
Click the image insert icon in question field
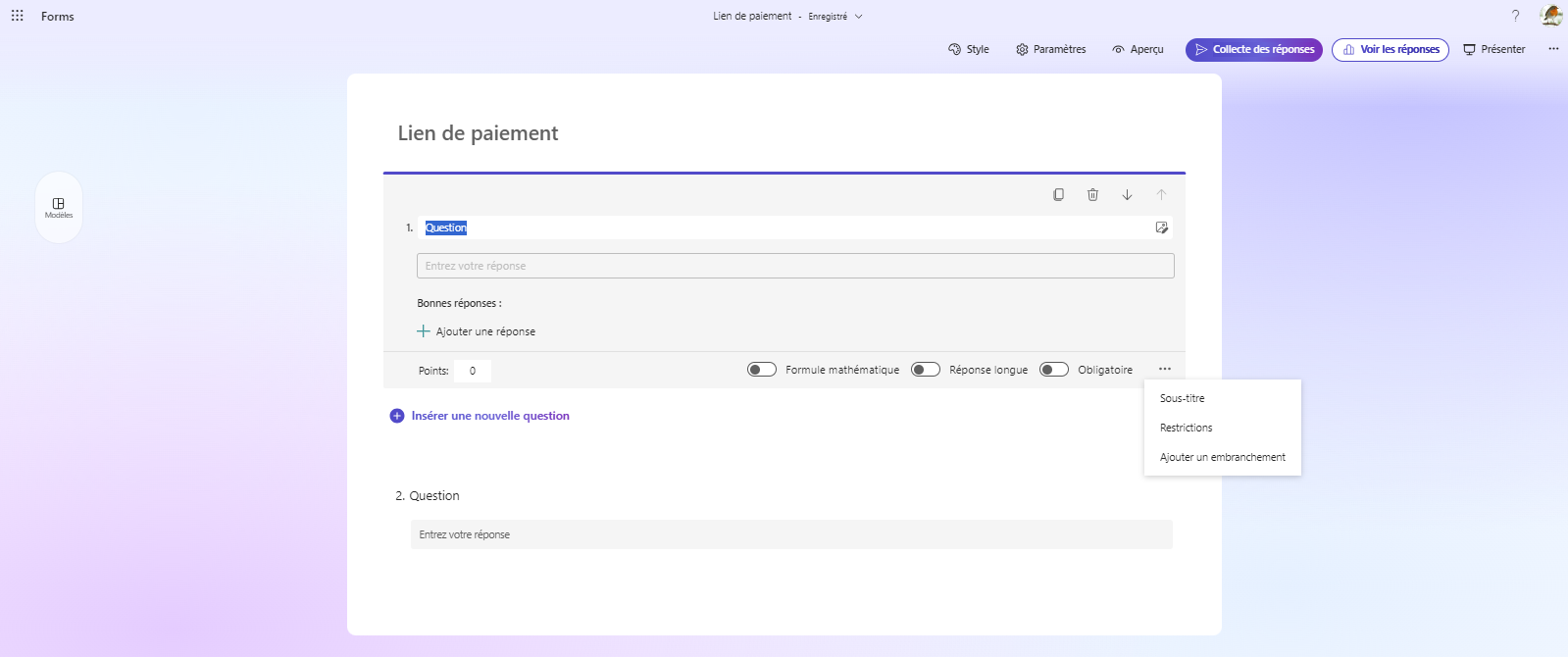click(1162, 227)
